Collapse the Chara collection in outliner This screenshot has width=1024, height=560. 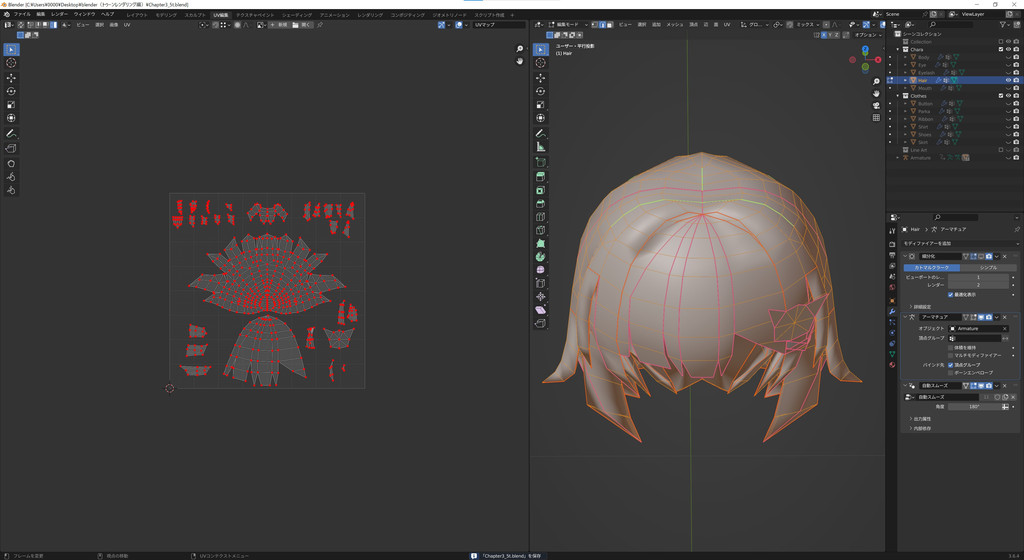coord(899,49)
